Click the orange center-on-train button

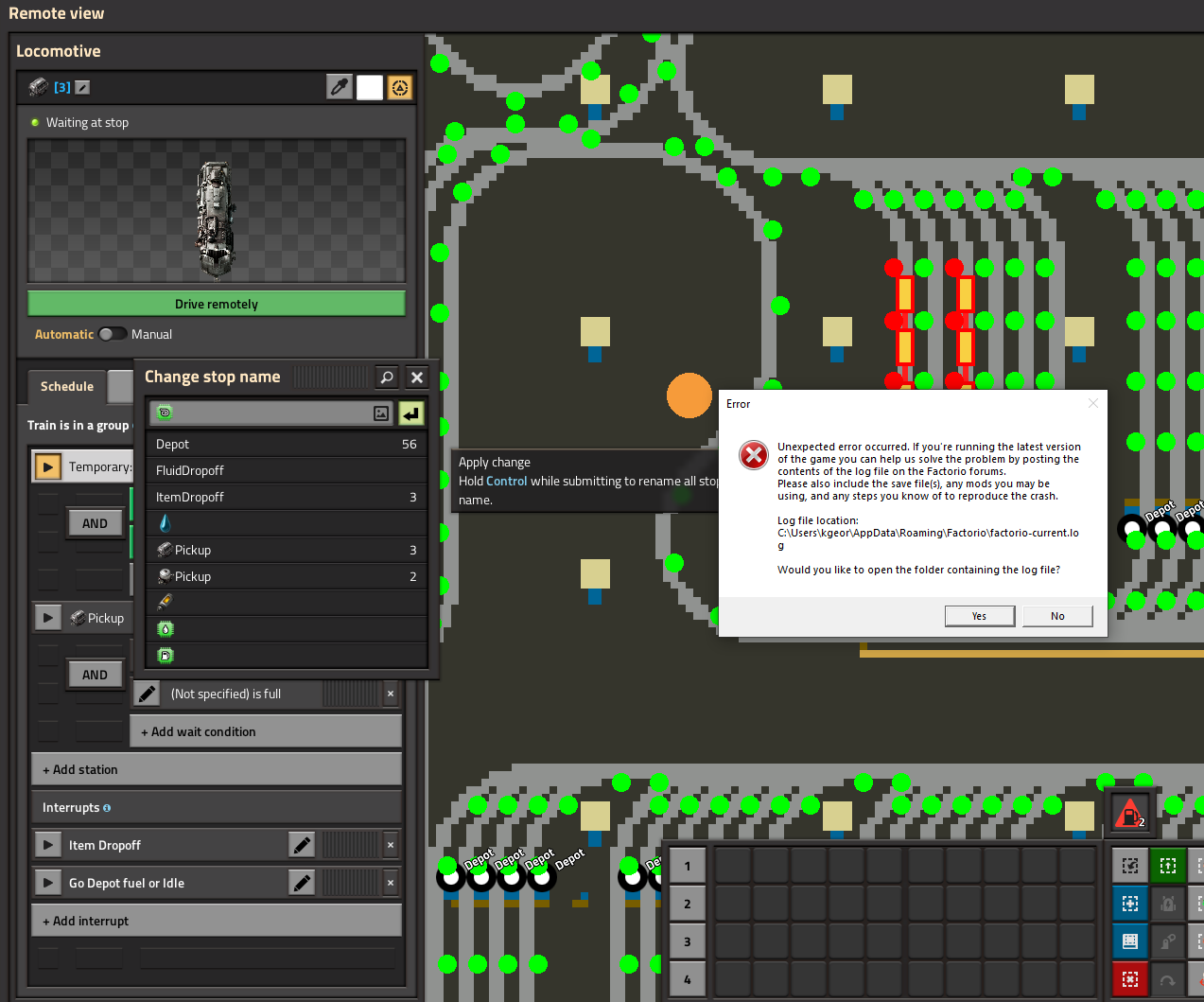(400, 87)
